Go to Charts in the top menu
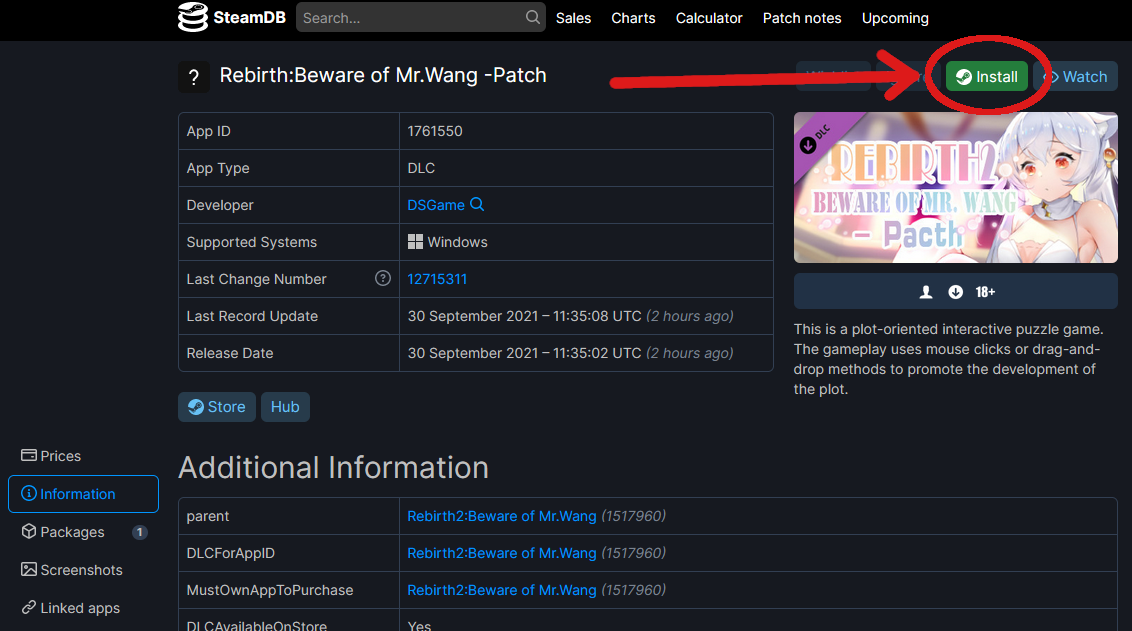 [x=633, y=18]
